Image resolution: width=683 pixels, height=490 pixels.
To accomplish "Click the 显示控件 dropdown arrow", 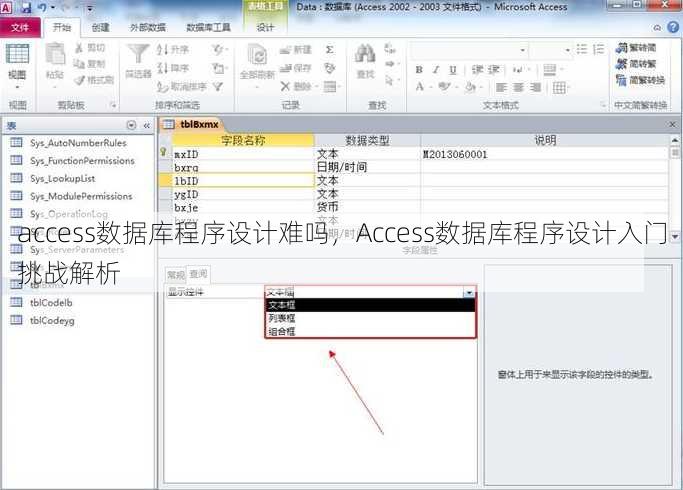I will [469, 293].
